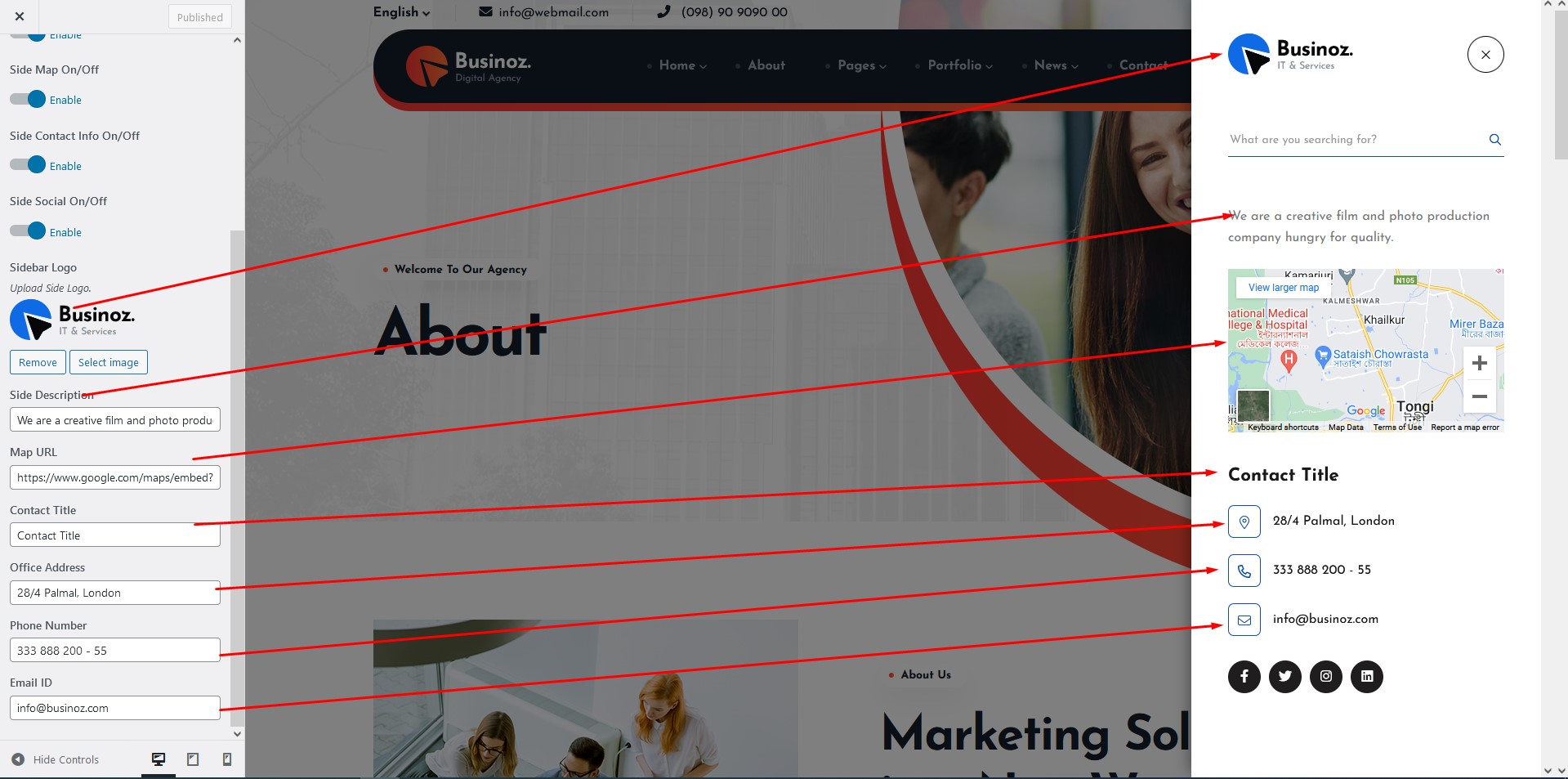Click the Select image button
The width and height of the screenshot is (1568, 779).
pos(109,362)
